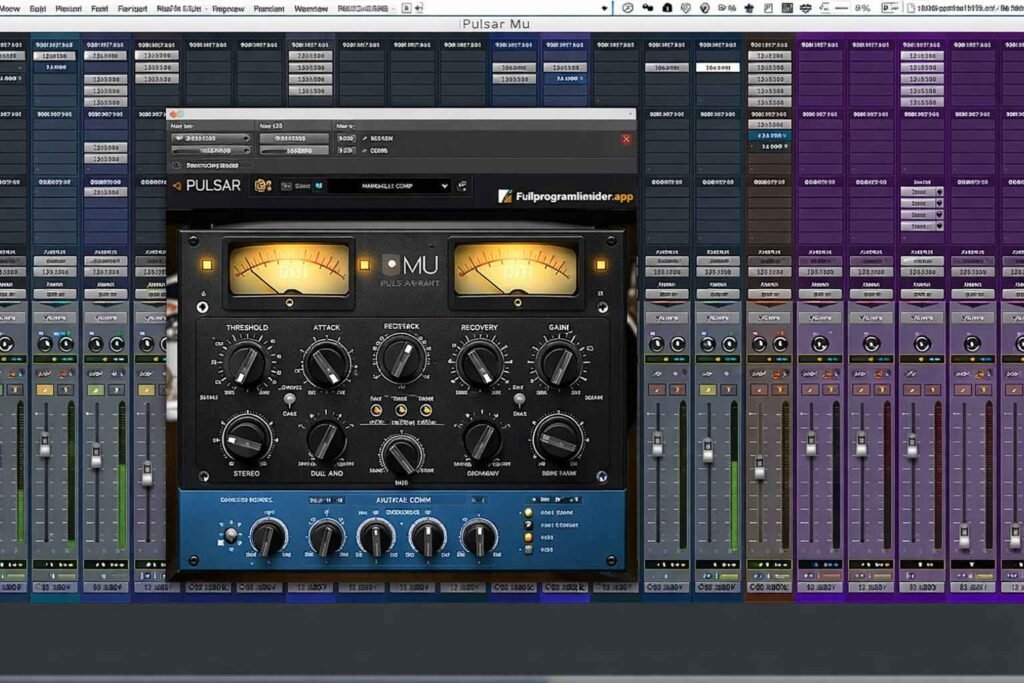Click the compare icon right of preset dropdown
The height and width of the screenshot is (683, 1024).
point(462,186)
